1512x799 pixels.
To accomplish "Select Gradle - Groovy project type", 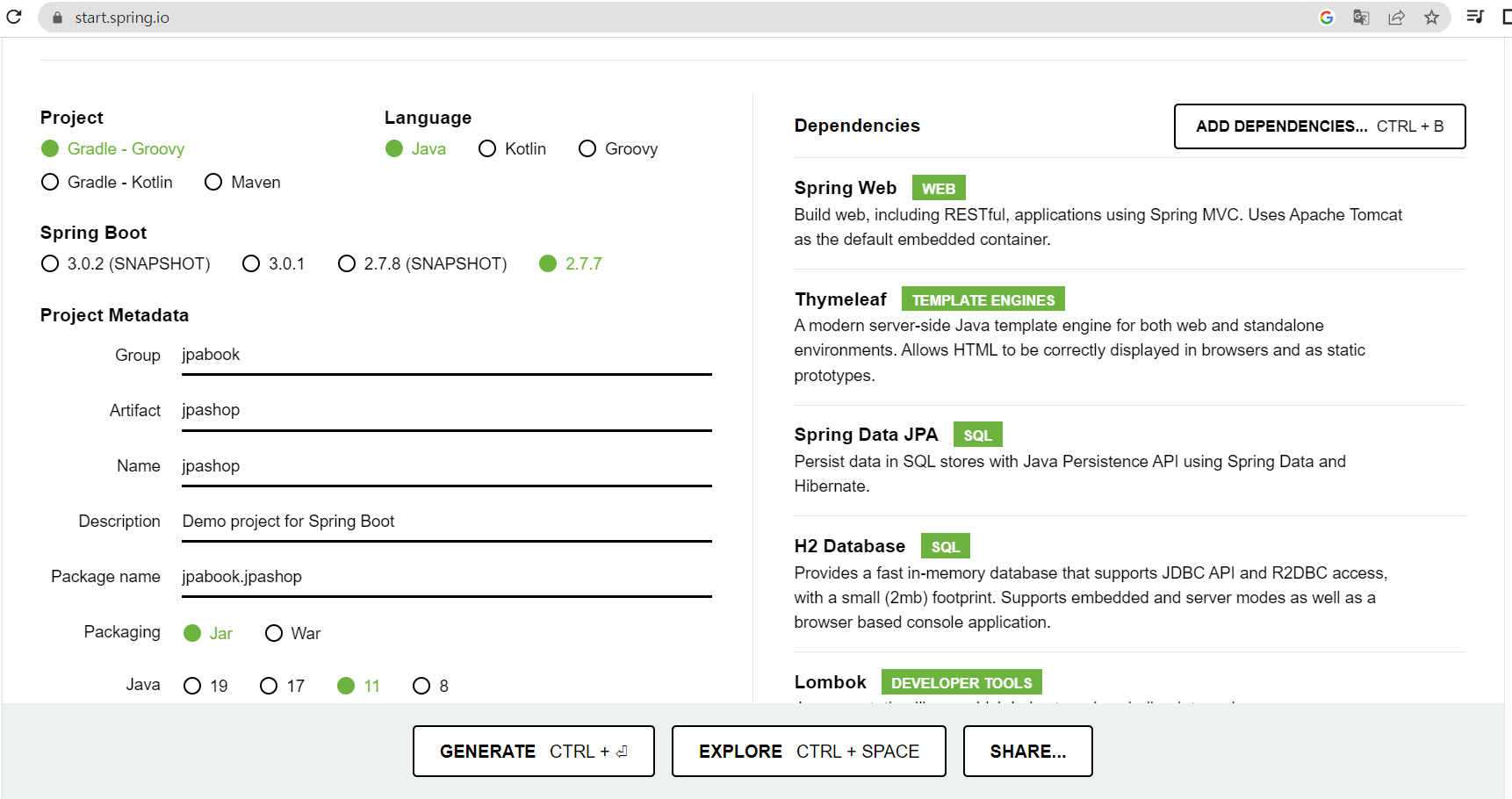I will (x=112, y=148).
